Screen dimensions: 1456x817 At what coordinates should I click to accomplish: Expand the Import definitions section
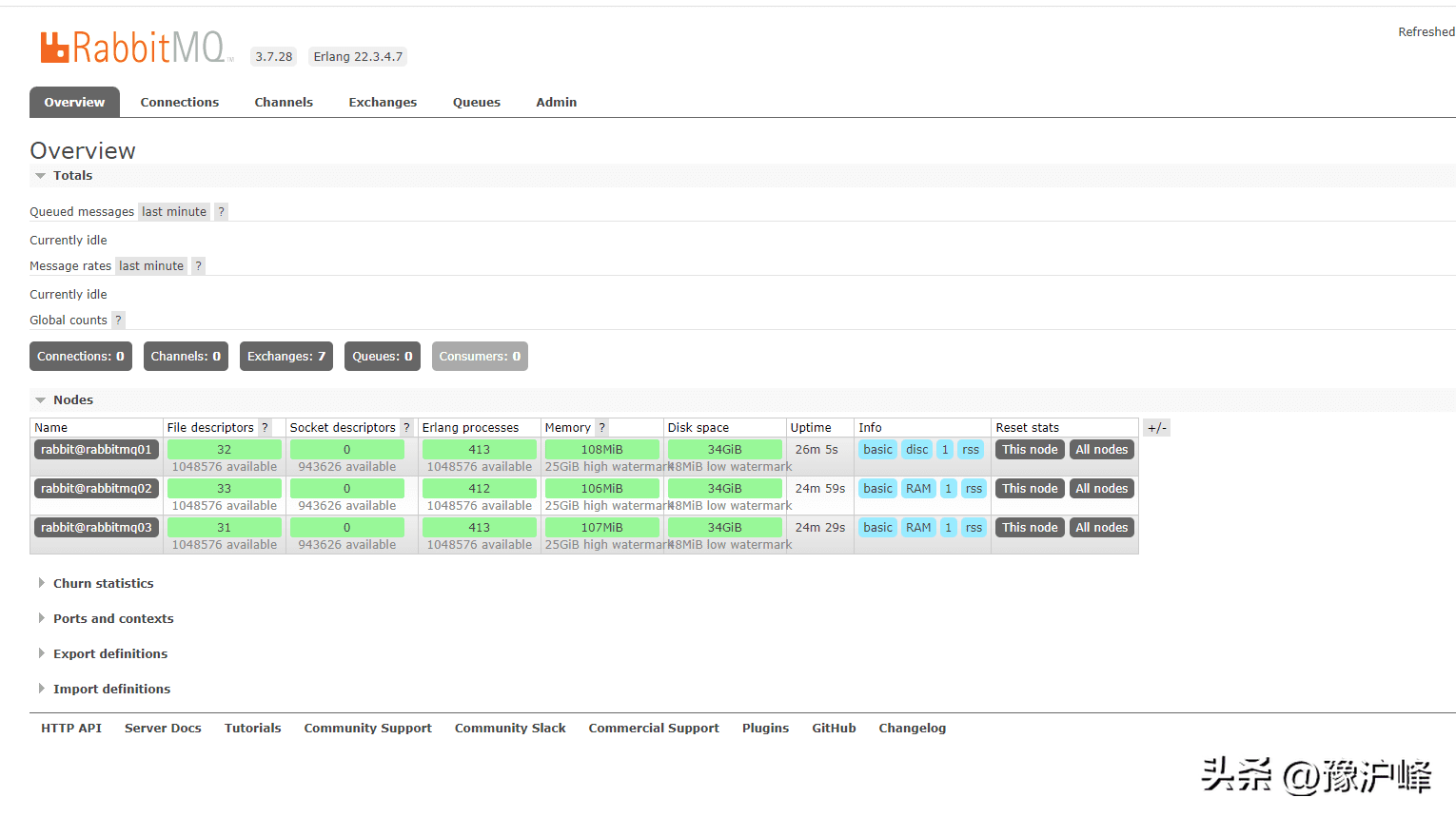click(x=111, y=689)
